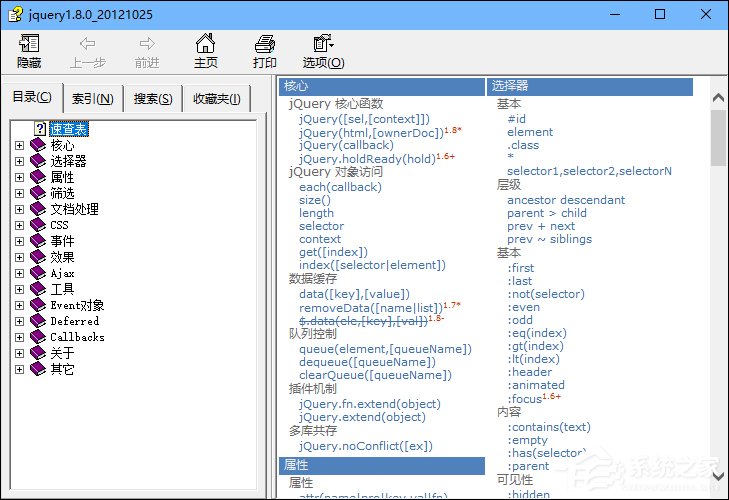Open the each(callback) link
The height and width of the screenshot is (500, 729).
(340, 187)
